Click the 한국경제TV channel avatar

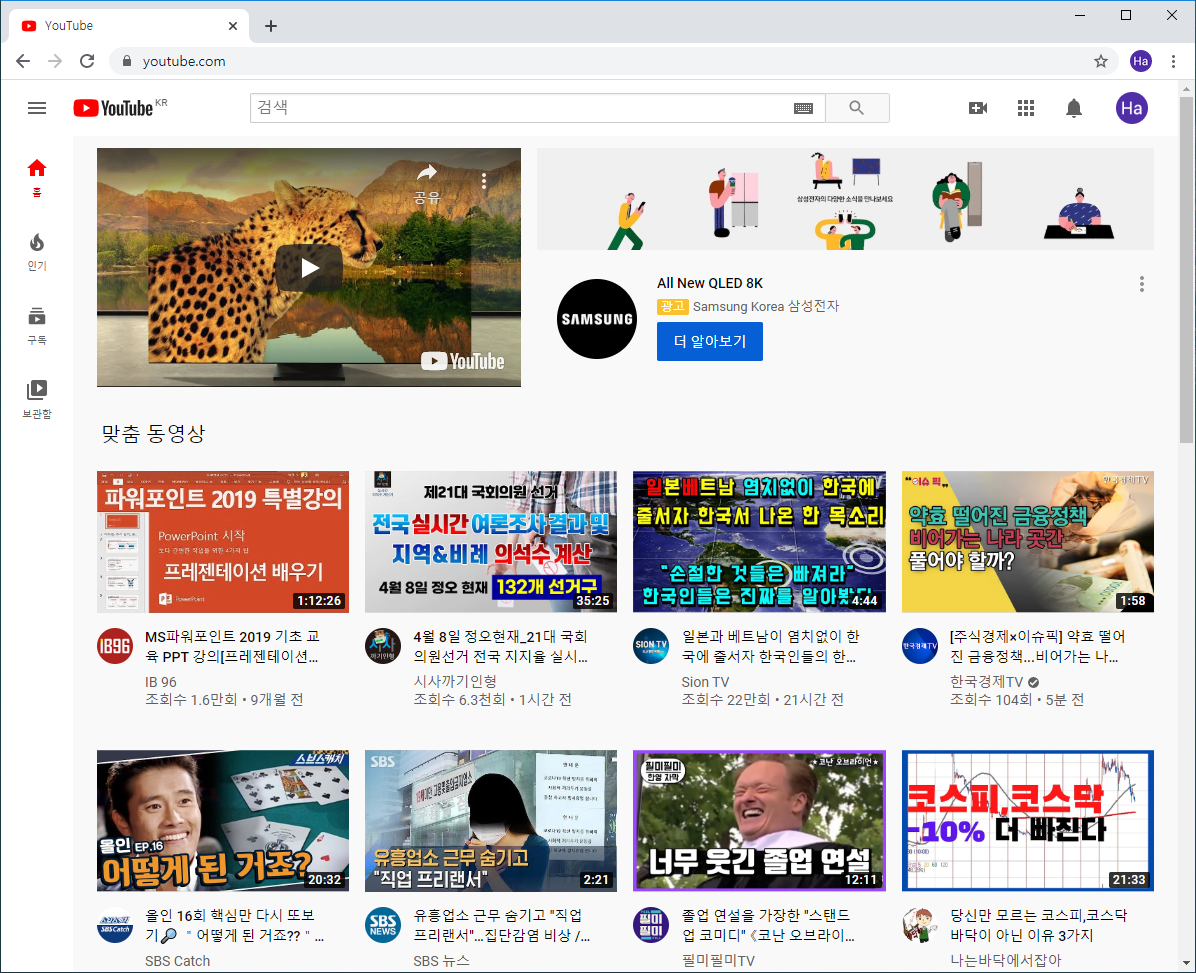(x=920, y=647)
